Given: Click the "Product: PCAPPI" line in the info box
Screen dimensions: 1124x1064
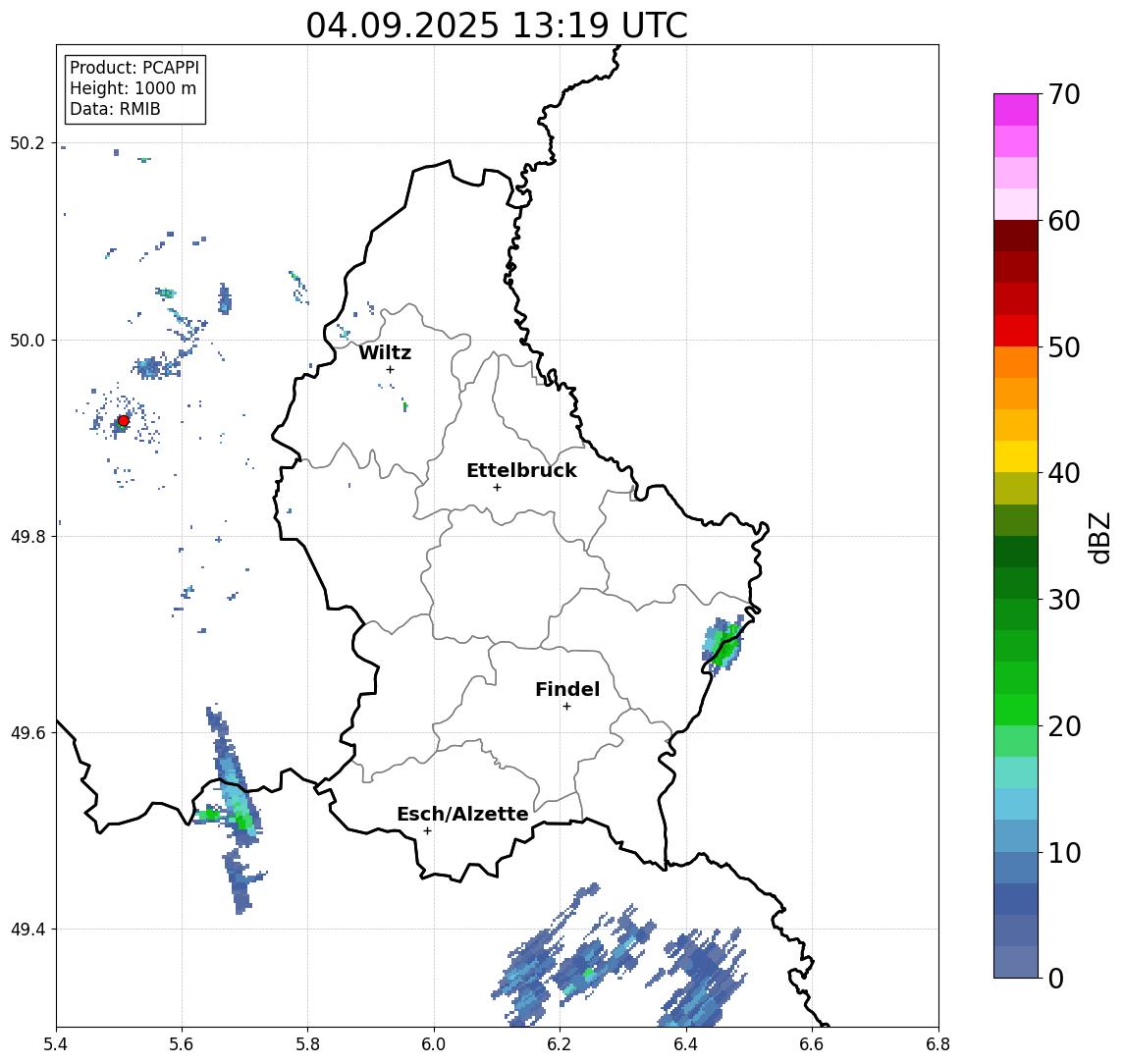Looking at the screenshot, I should (134, 68).
